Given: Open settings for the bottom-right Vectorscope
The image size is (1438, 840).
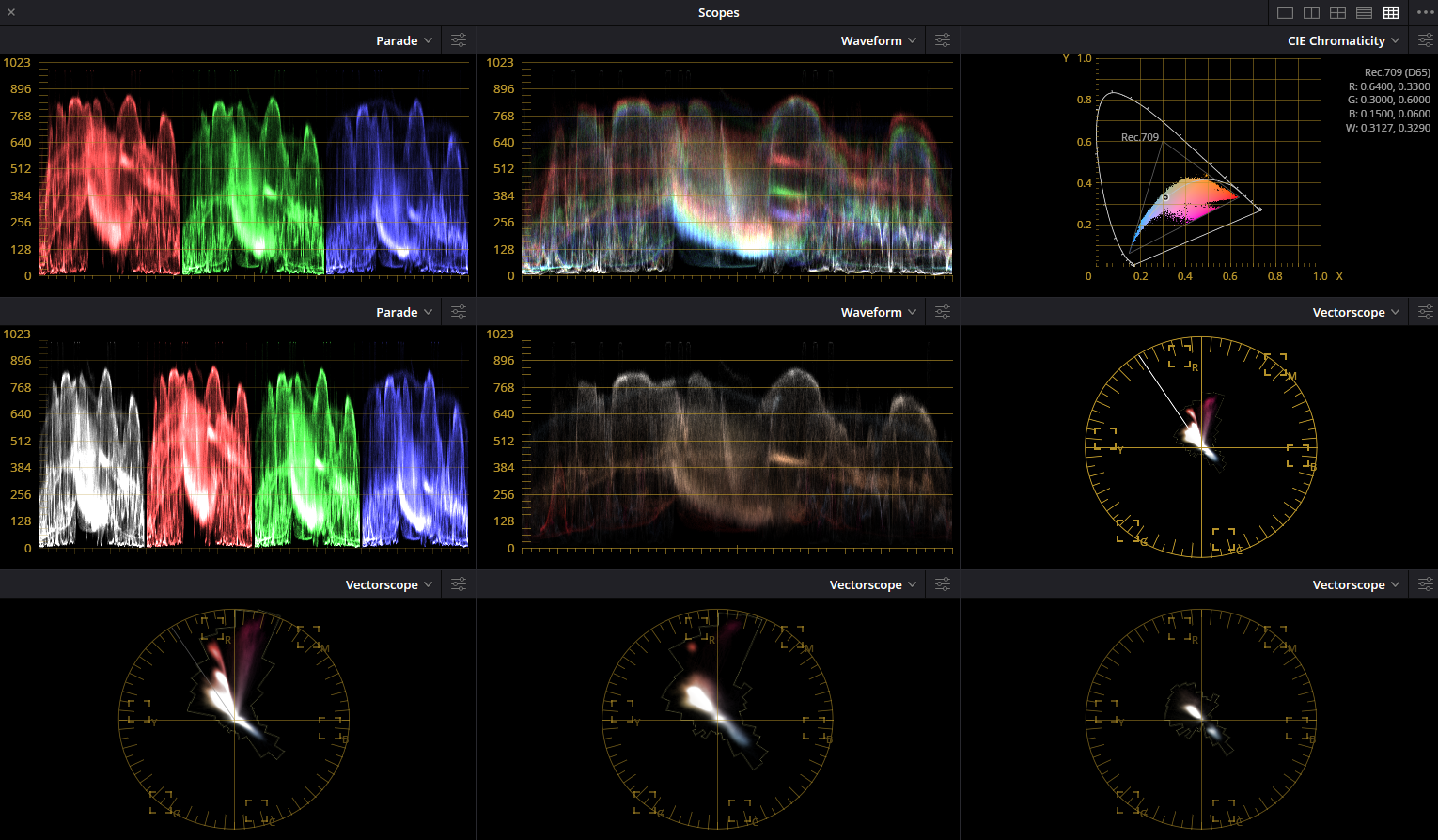Looking at the screenshot, I should click(1425, 583).
